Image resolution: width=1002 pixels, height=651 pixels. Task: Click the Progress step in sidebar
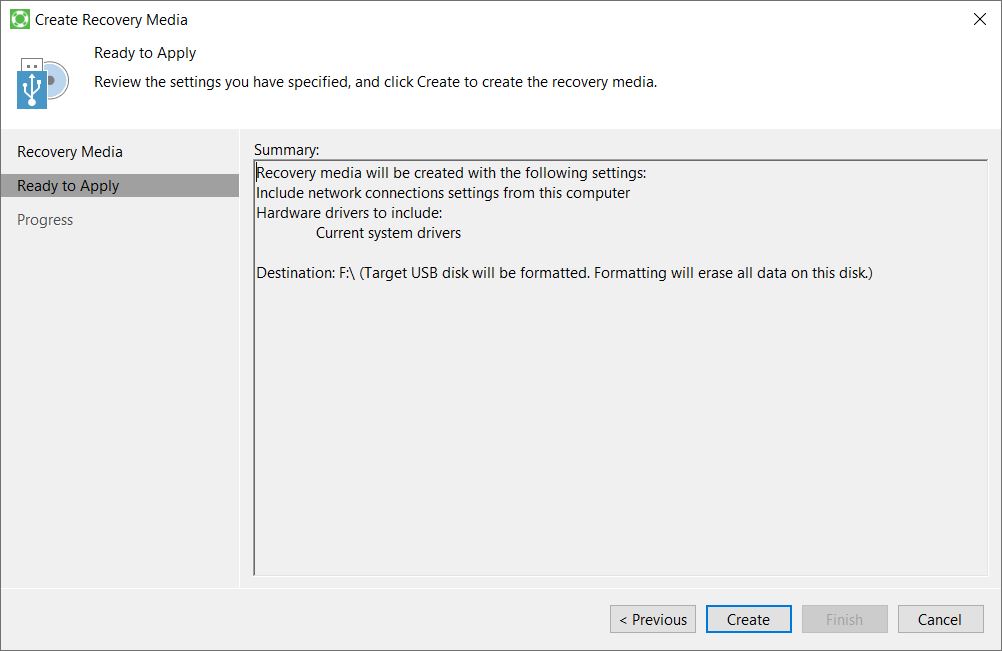coord(45,220)
